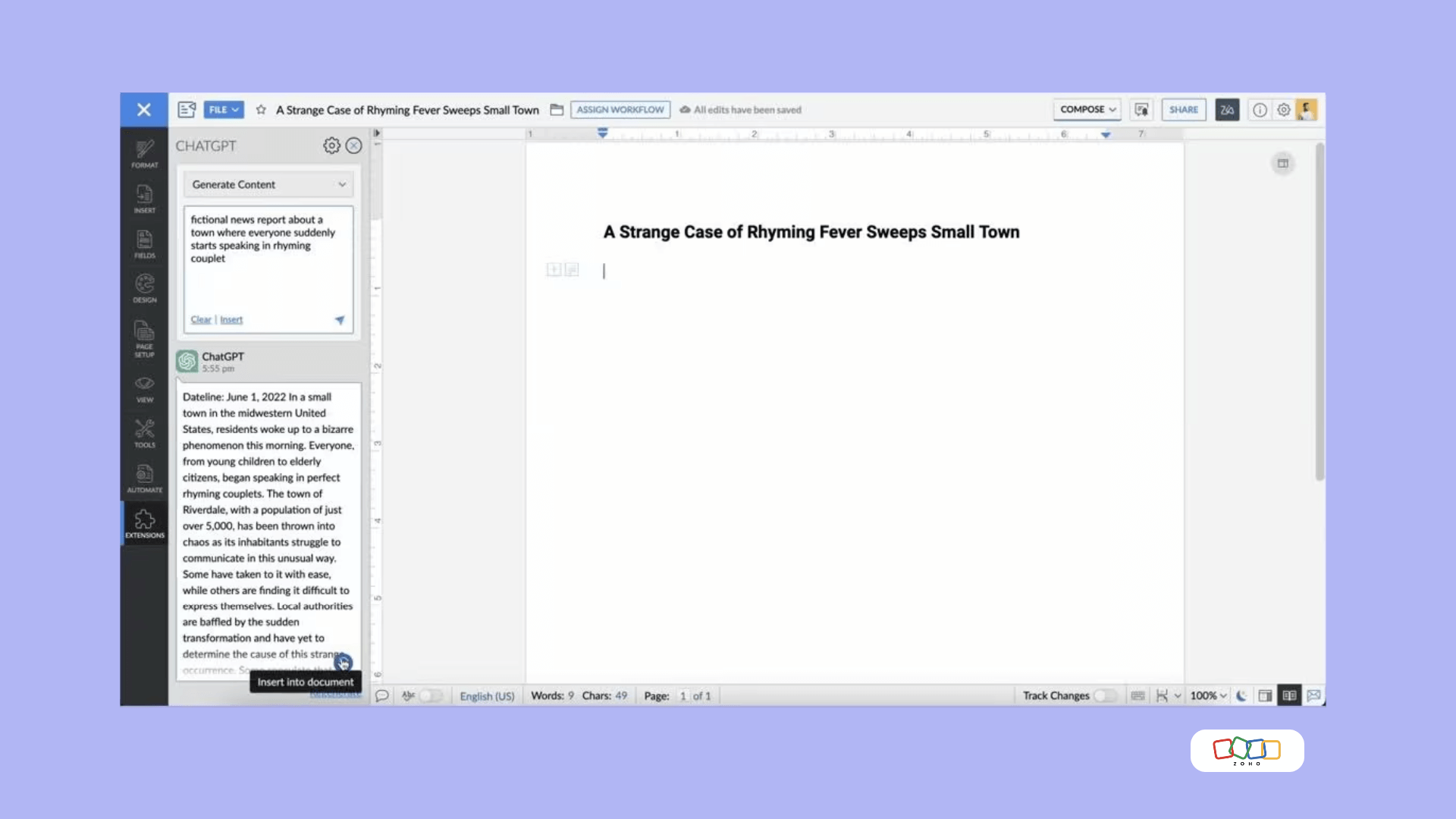The width and height of the screenshot is (1456, 819).
Task: Expand the Generate Content dropdown
Action: (x=268, y=184)
